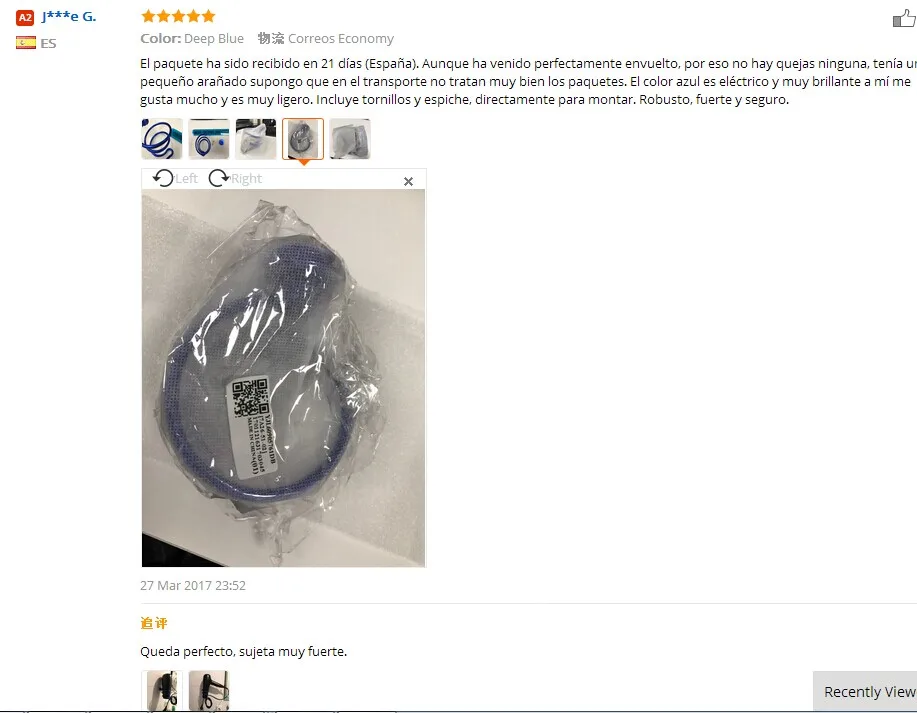Viewport: 917px width, 713px height.
Task: Click the Spain flag icon
Action: [26, 43]
